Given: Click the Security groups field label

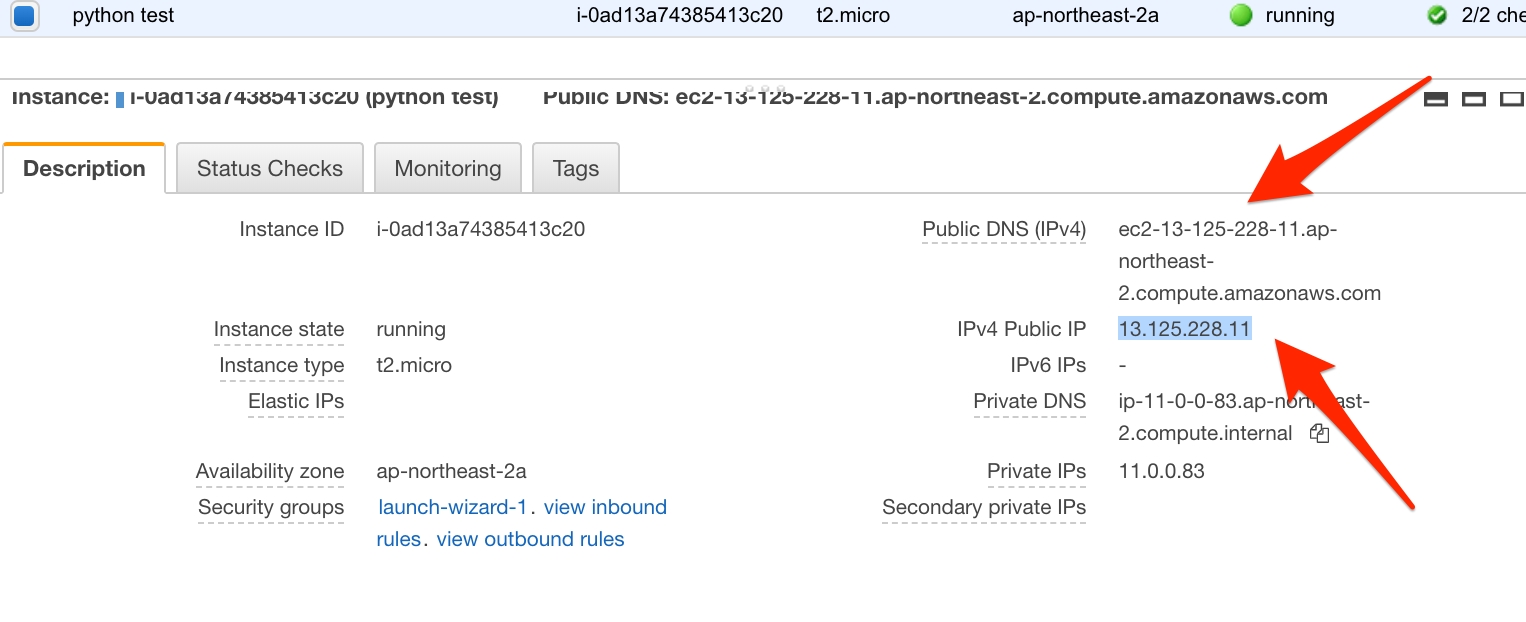Looking at the screenshot, I should (270, 507).
